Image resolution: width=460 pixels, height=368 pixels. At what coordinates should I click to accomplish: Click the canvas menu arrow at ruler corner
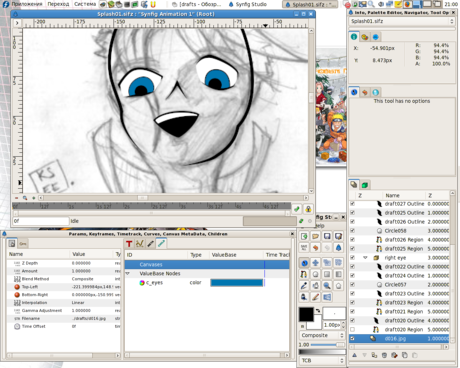[x=17, y=23]
